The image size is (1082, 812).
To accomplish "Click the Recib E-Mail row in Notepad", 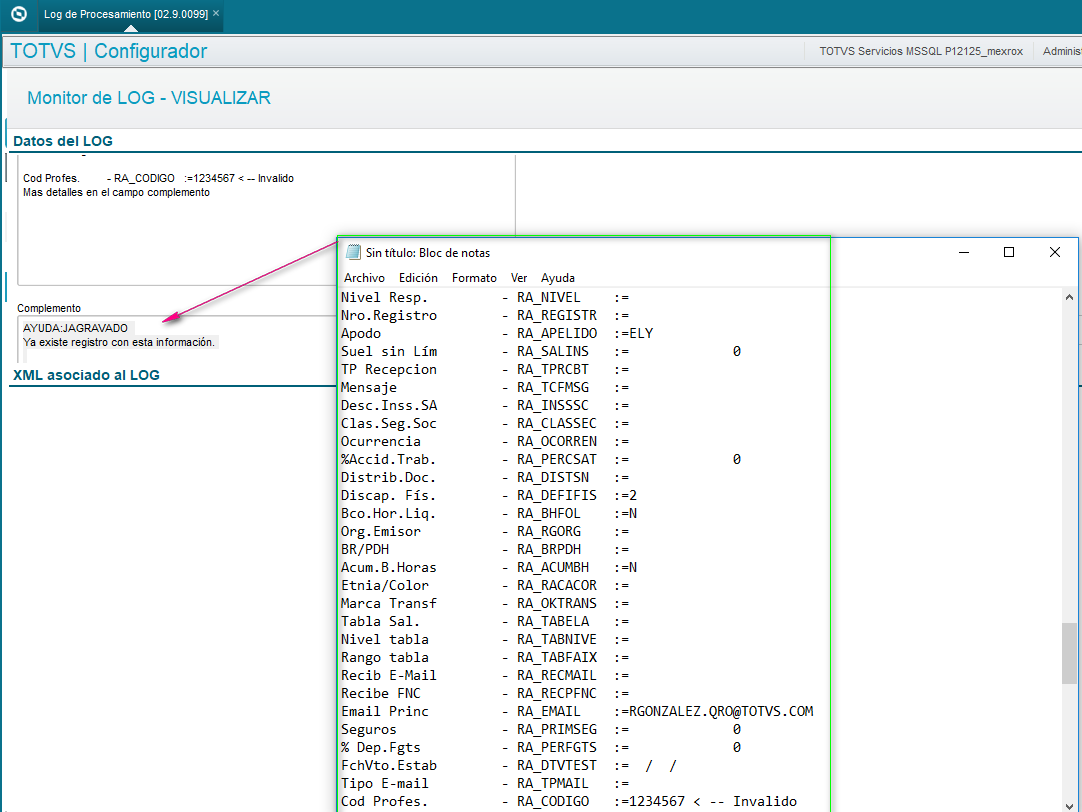I will (485, 675).
